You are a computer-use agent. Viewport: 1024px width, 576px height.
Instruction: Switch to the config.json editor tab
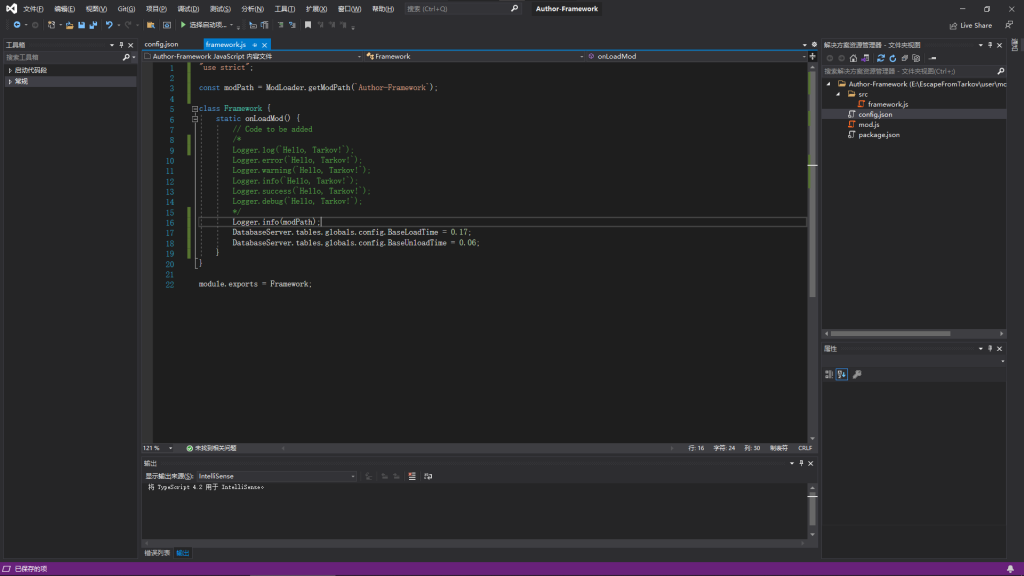(x=161, y=44)
